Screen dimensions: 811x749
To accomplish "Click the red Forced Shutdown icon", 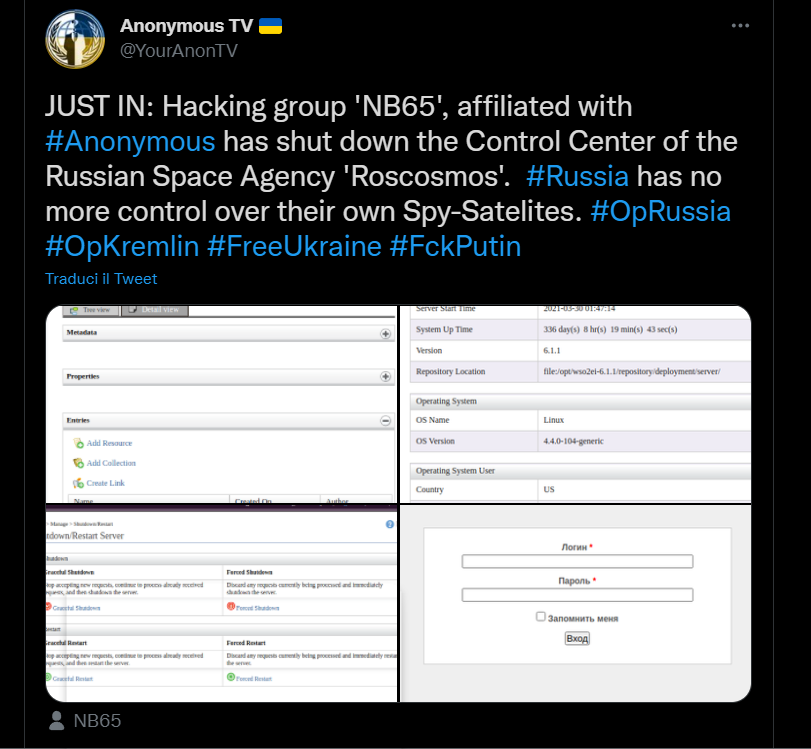I will [231, 606].
